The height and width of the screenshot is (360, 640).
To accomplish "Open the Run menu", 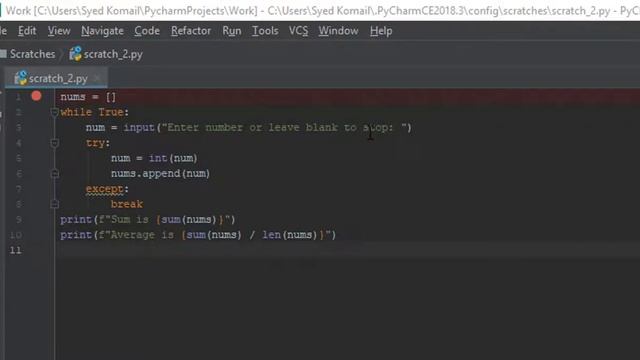I will pyautogui.click(x=231, y=31).
